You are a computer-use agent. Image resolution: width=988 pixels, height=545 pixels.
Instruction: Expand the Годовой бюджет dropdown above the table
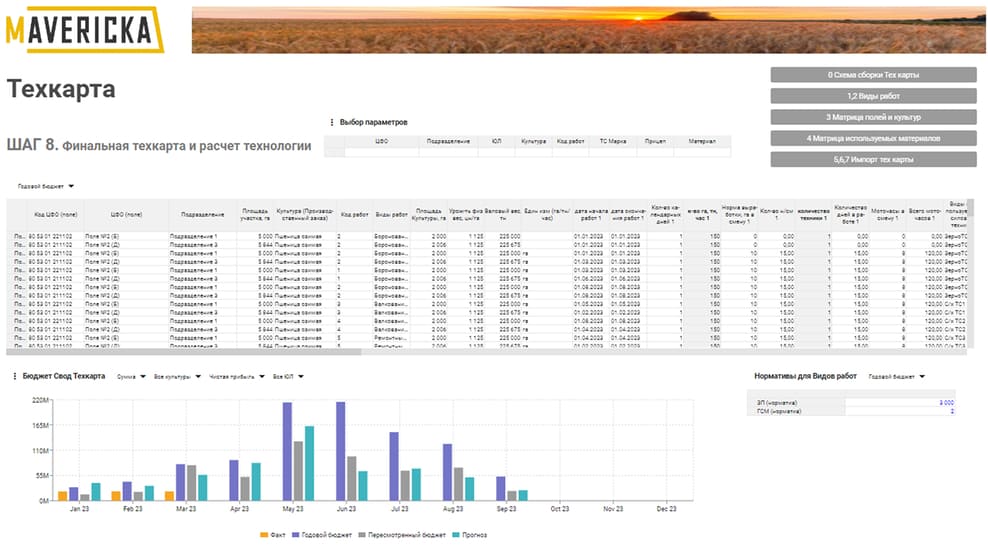(x=46, y=186)
